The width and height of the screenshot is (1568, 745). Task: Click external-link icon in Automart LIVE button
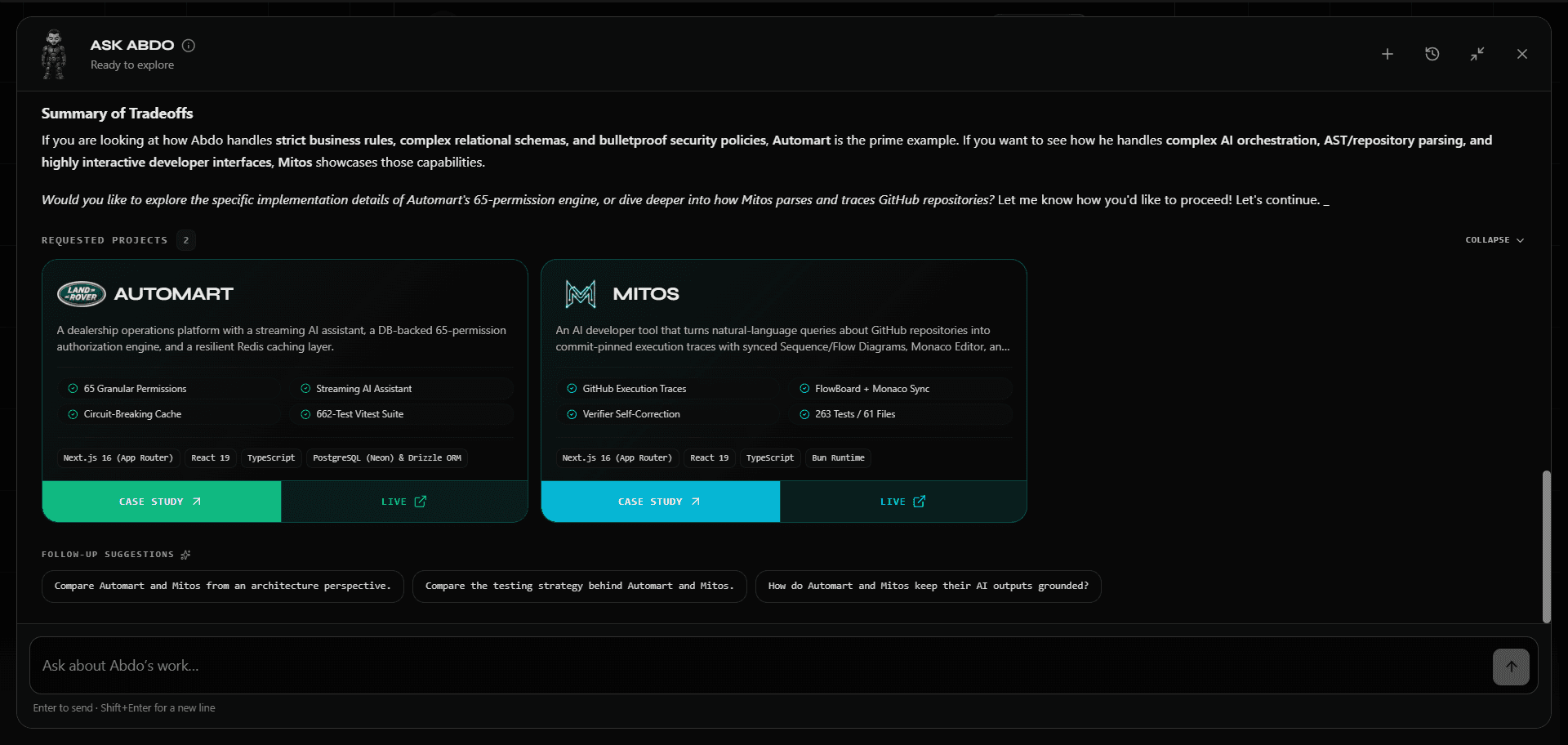click(x=421, y=502)
